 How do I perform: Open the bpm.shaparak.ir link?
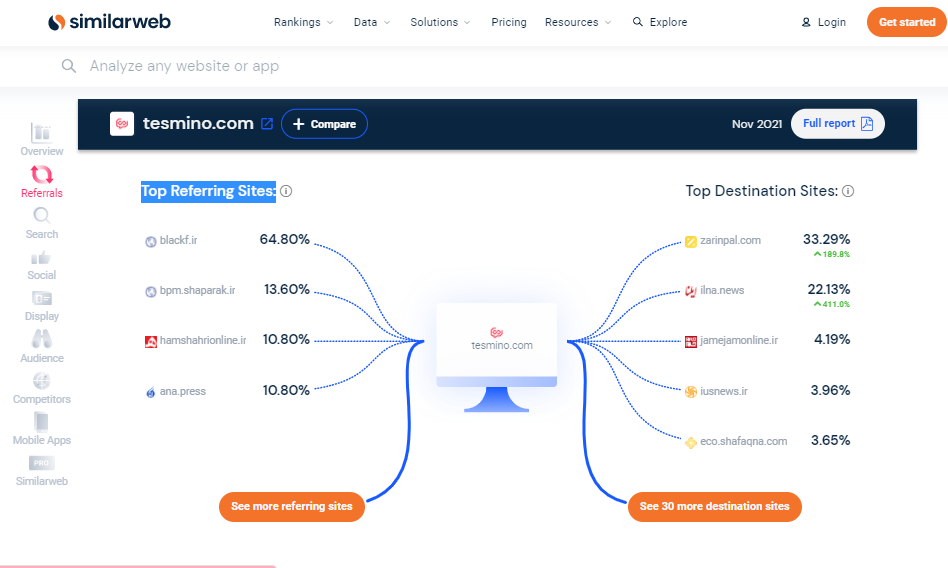pos(197,290)
